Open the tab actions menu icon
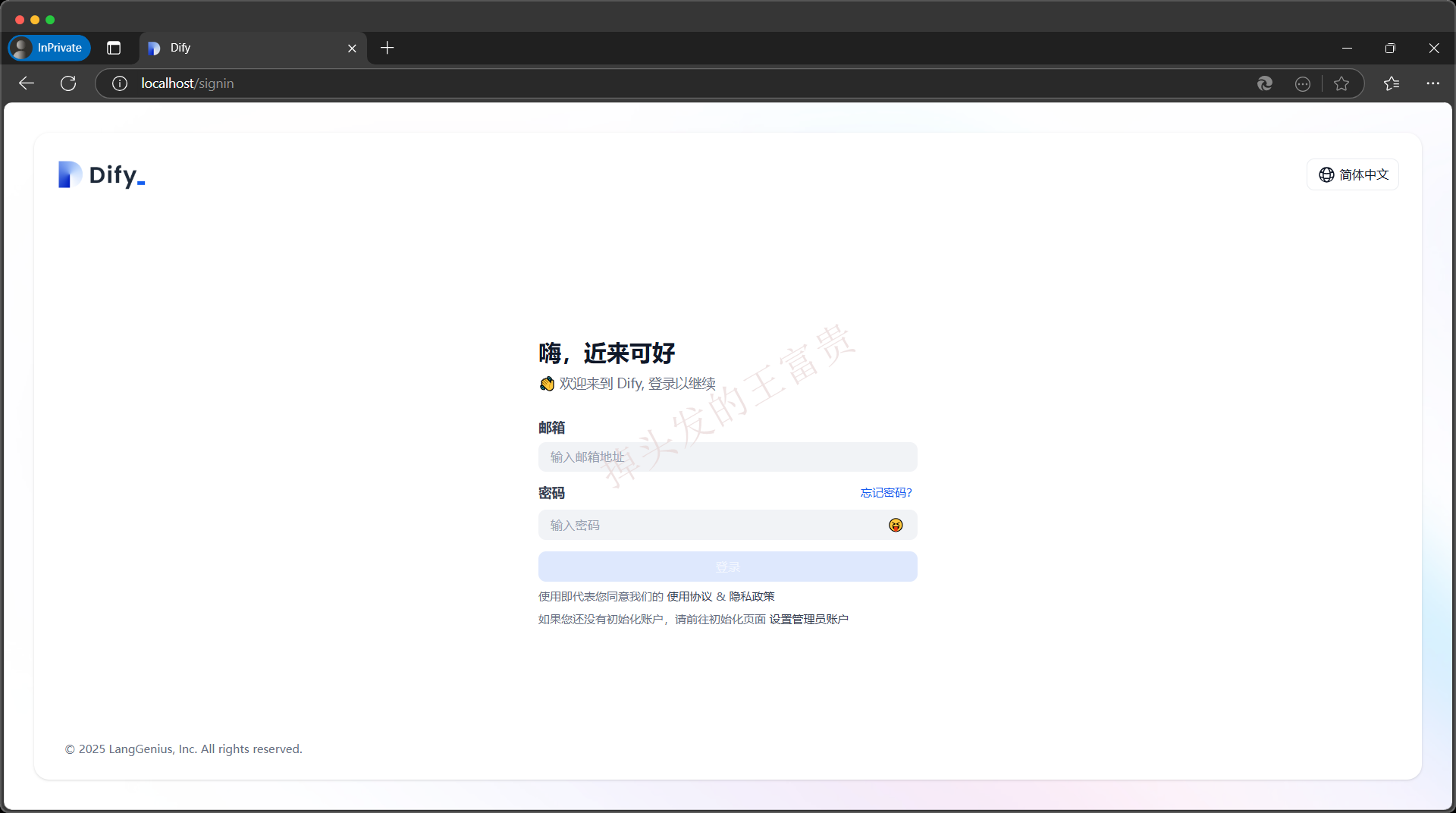1456x813 pixels. [114, 48]
